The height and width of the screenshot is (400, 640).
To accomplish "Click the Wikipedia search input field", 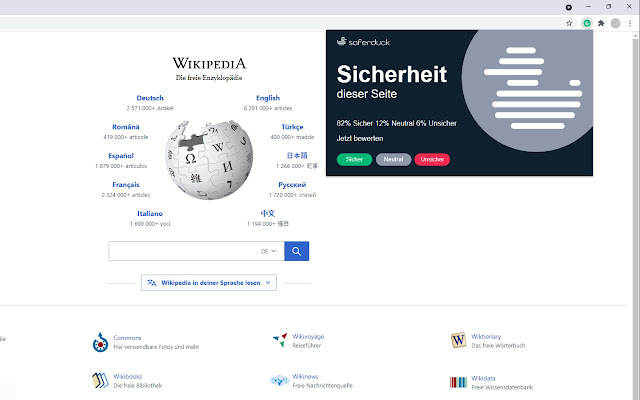I will coord(184,251).
